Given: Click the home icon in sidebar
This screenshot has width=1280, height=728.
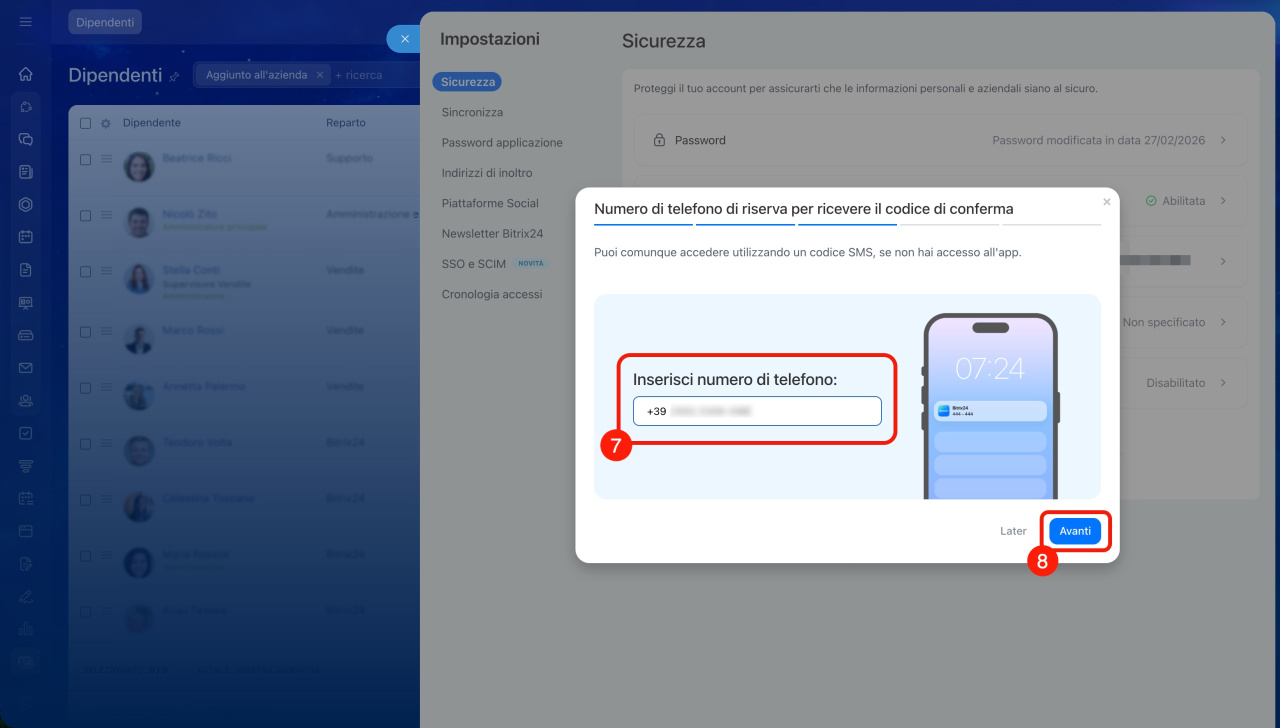Looking at the screenshot, I should point(26,74).
